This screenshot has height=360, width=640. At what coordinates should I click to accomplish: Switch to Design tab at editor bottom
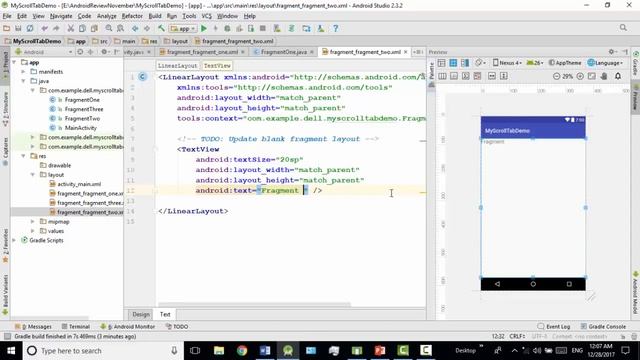coord(141,314)
